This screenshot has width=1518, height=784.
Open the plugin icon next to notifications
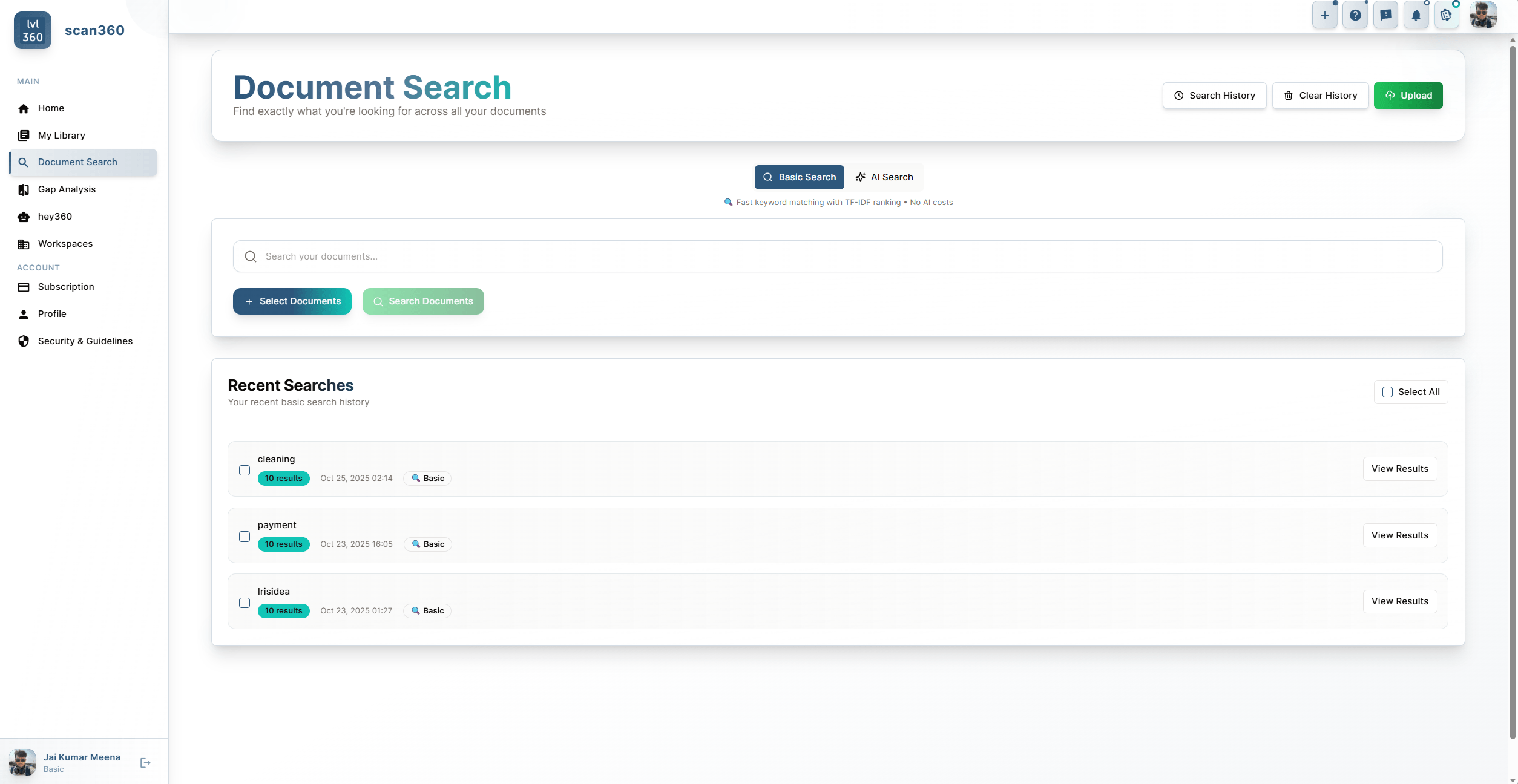point(1447,15)
